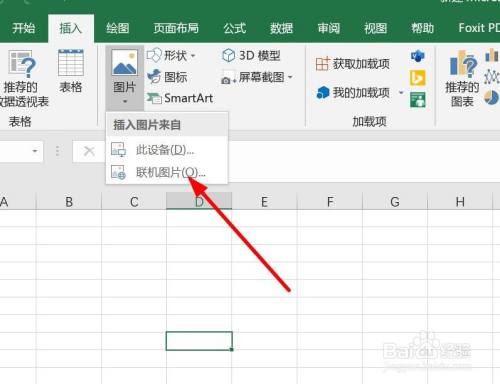Screen dimensions: 500x384
Task: Switch to the Data (数据) tab
Action: [x=281, y=28]
